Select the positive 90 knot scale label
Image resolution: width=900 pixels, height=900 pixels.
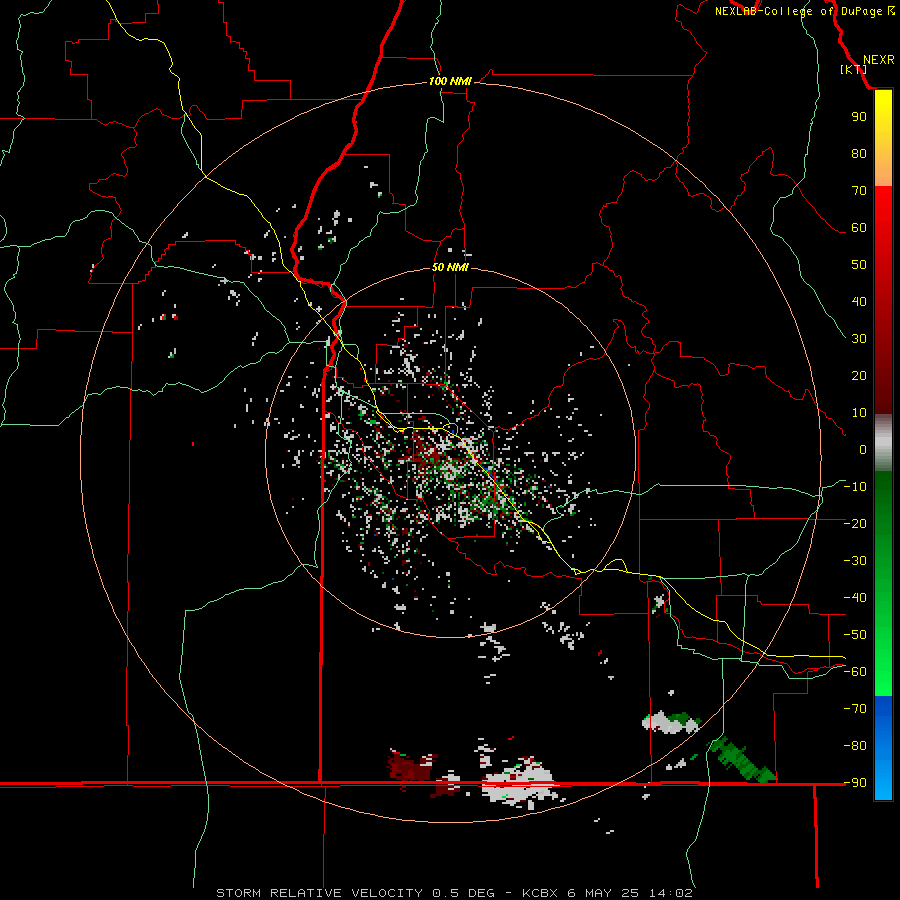pyautogui.click(x=859, y=117)
